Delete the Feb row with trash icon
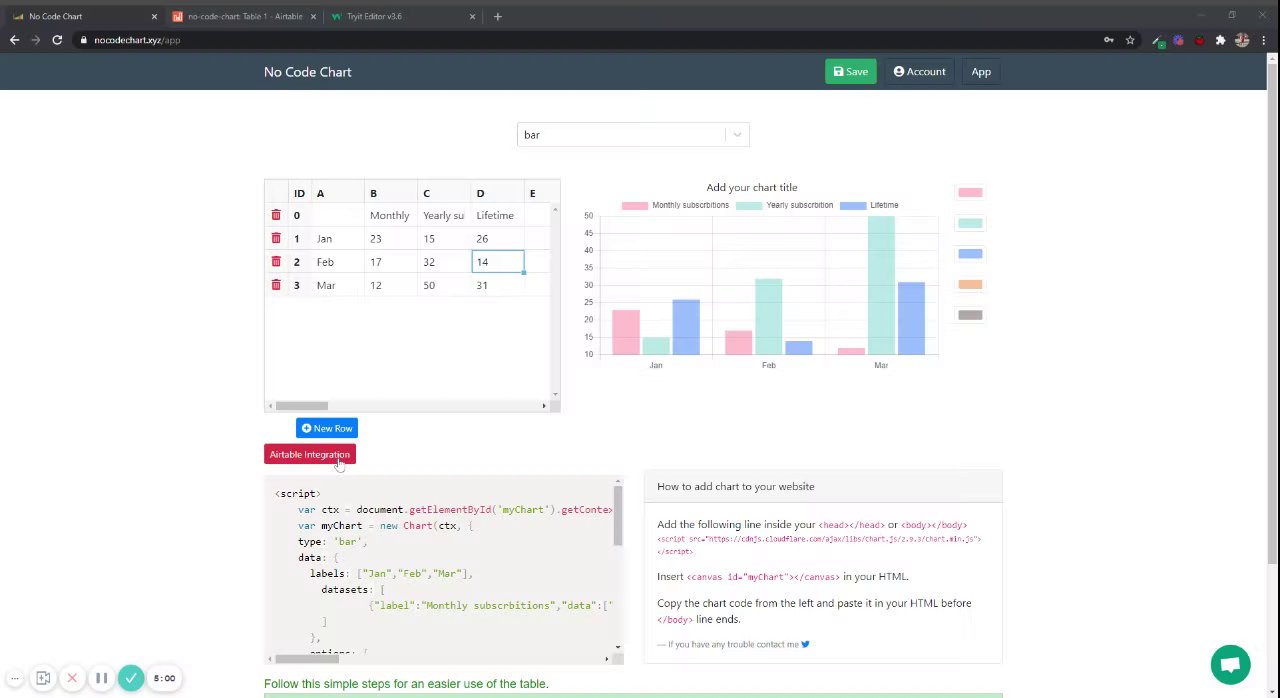1280x698 pixels. 276,262
